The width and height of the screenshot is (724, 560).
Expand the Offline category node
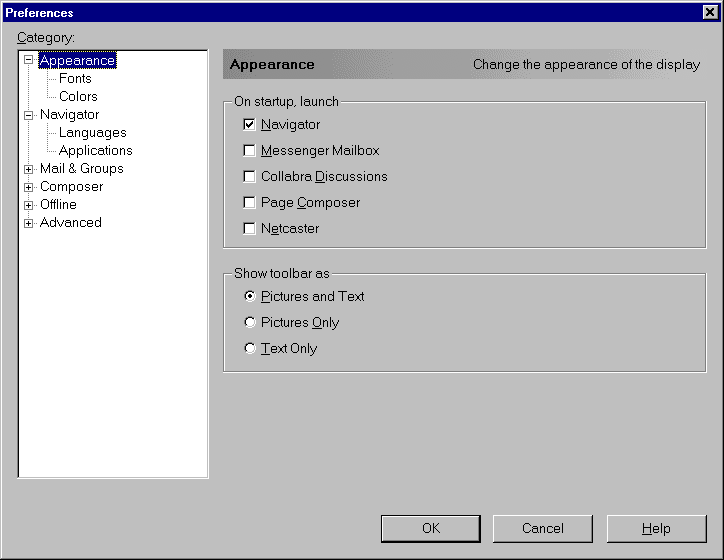coord(29,205)
